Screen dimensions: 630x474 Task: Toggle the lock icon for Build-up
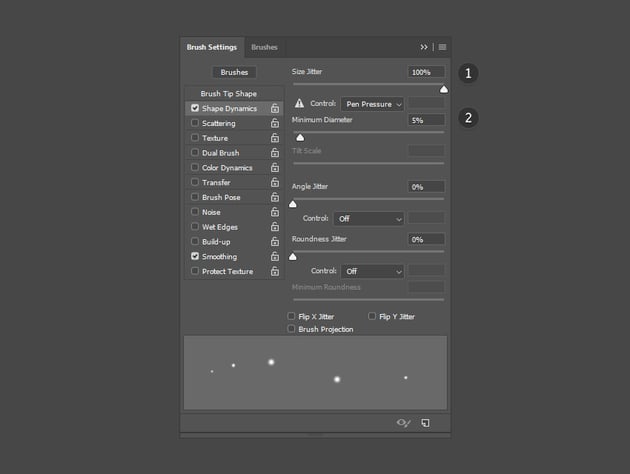pyautogui.click(x=275, y=241)
